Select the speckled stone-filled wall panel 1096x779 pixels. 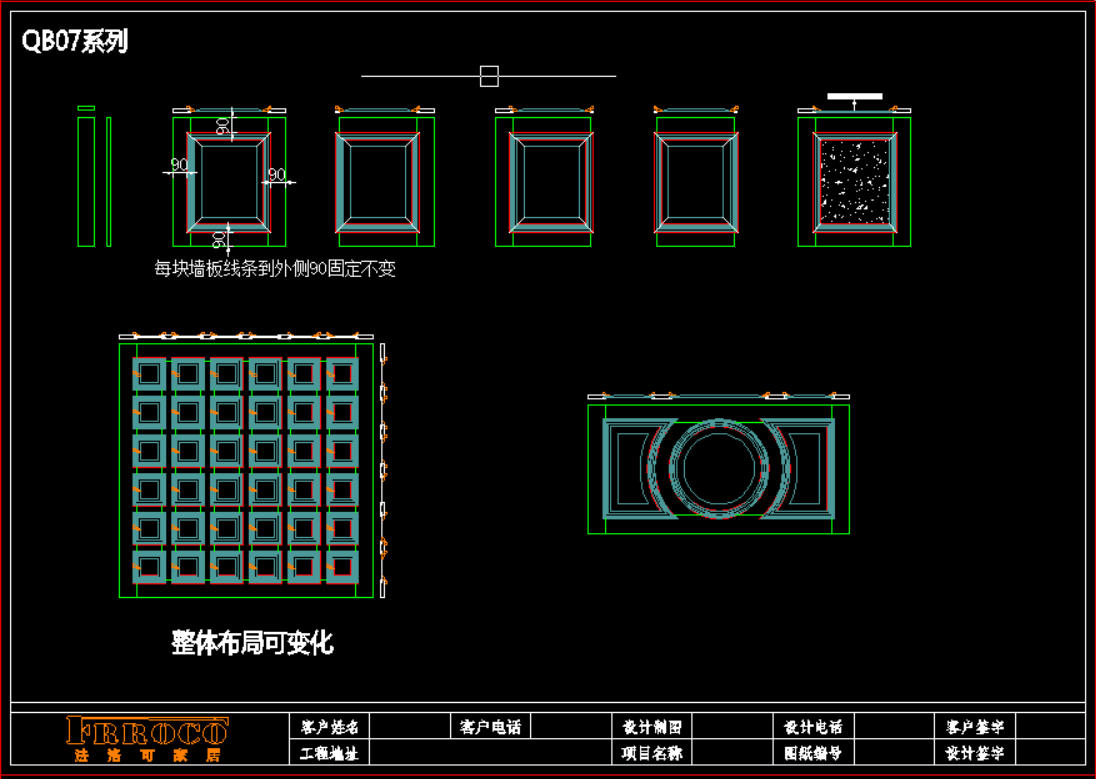coord(854,181)
